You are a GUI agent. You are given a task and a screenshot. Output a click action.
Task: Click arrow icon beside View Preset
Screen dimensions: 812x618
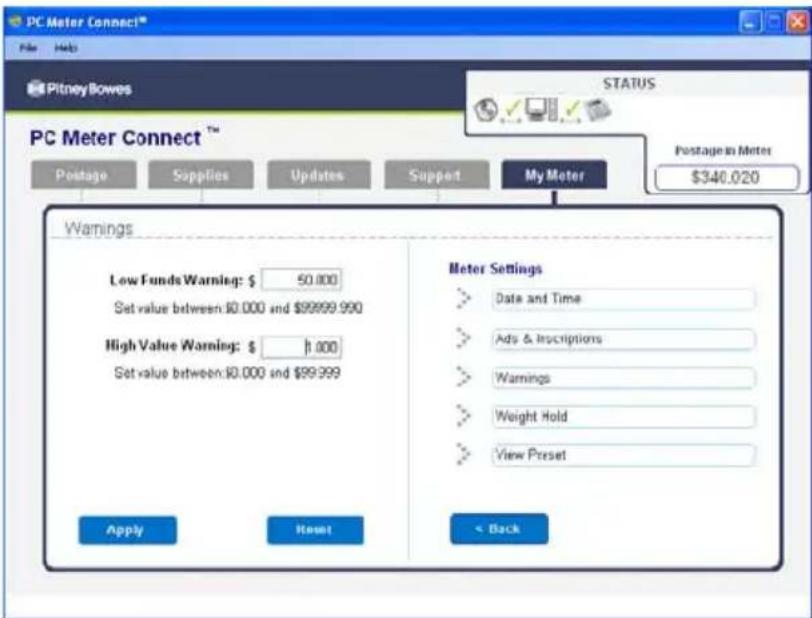click(463, 454)
